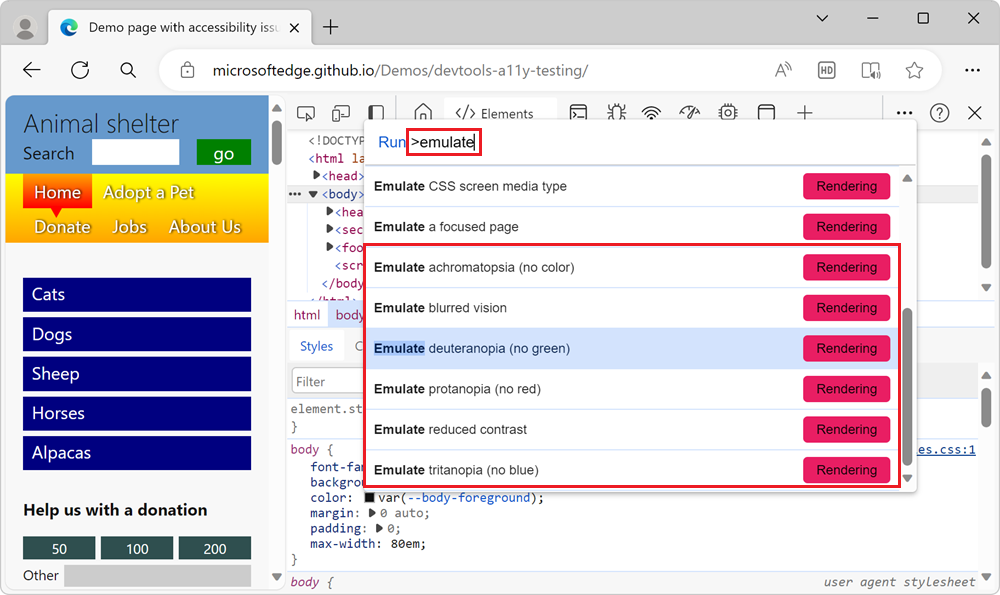Expand the padding property triangle

(x=380, y=528)
